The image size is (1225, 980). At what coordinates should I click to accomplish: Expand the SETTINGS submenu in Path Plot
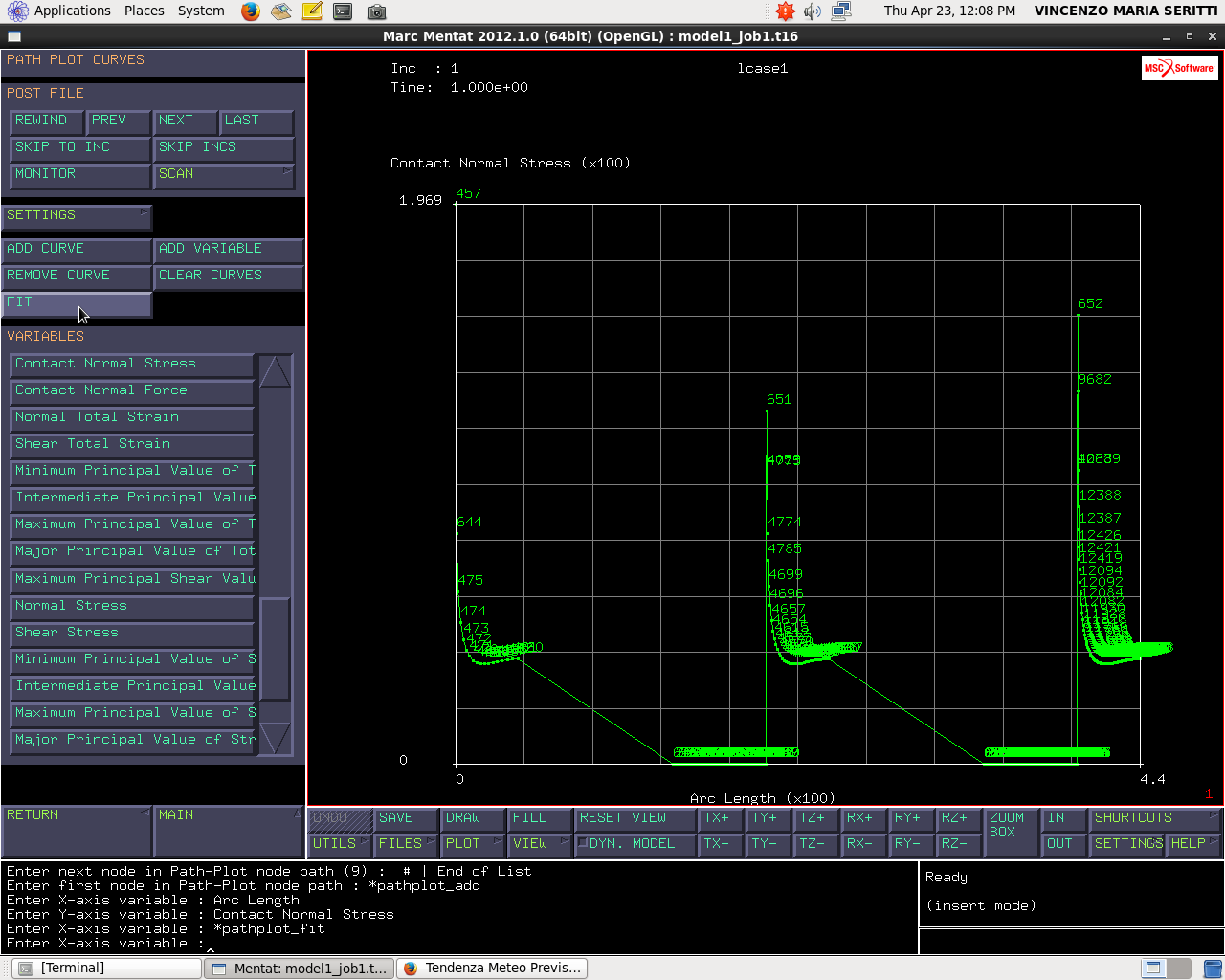tap(77, 216)
